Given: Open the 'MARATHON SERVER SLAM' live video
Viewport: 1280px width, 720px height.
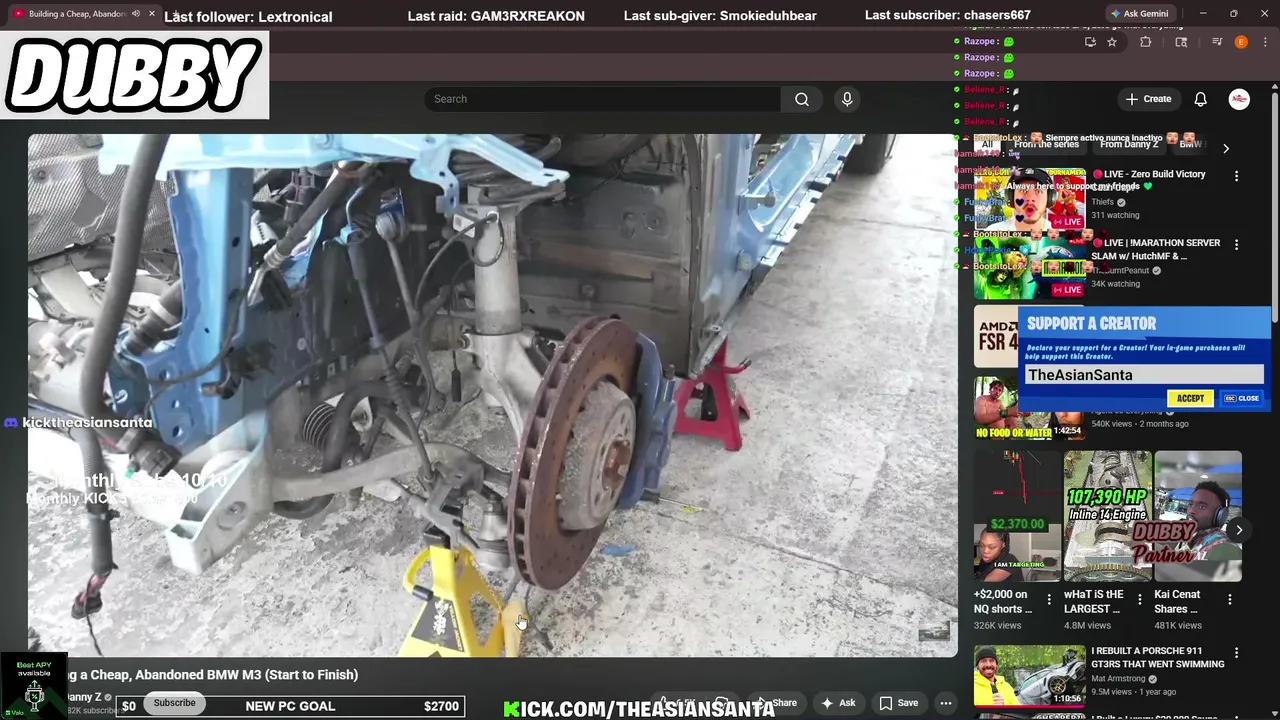Looking at the screenshot, I should [x=1155, y=249].
